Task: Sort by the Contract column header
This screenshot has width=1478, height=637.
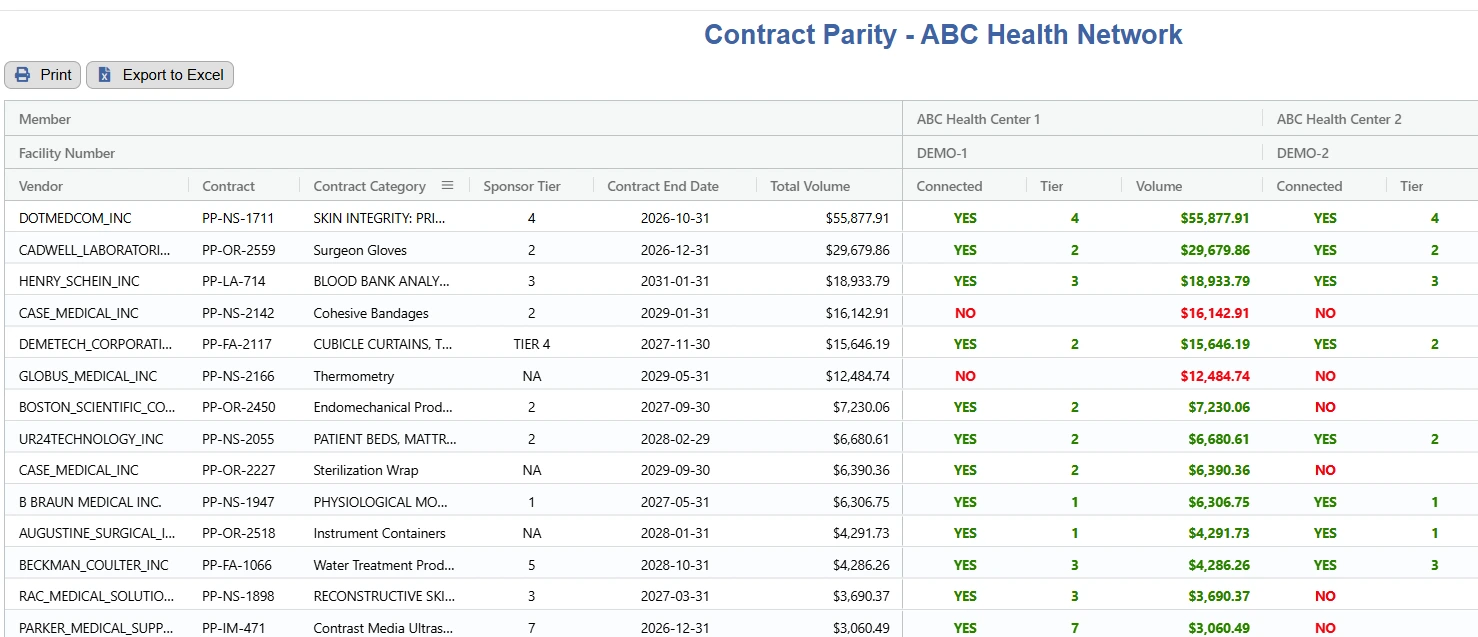Action: coord(228,186)
